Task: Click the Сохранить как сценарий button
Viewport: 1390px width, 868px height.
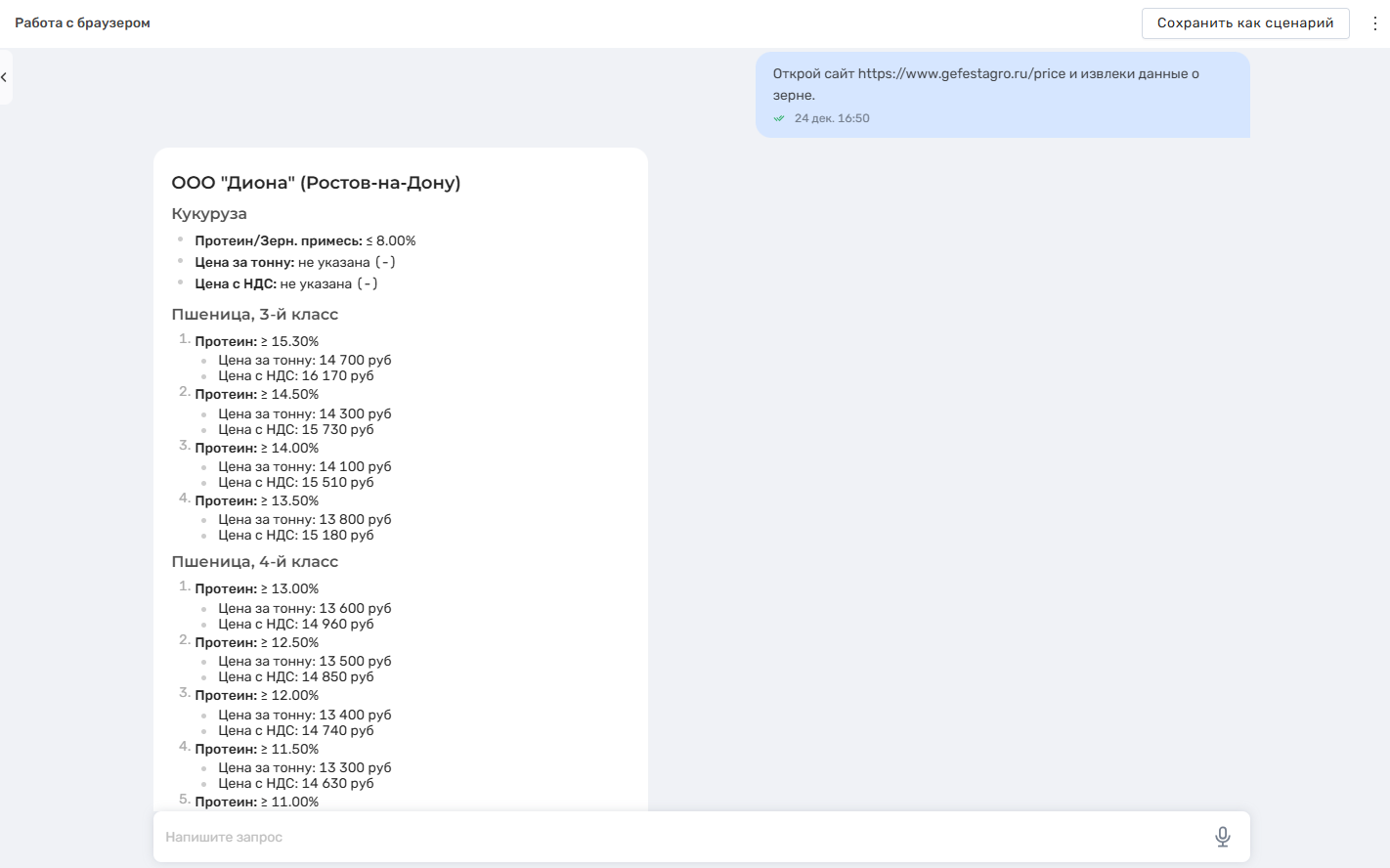Action: pos(1244,23)
